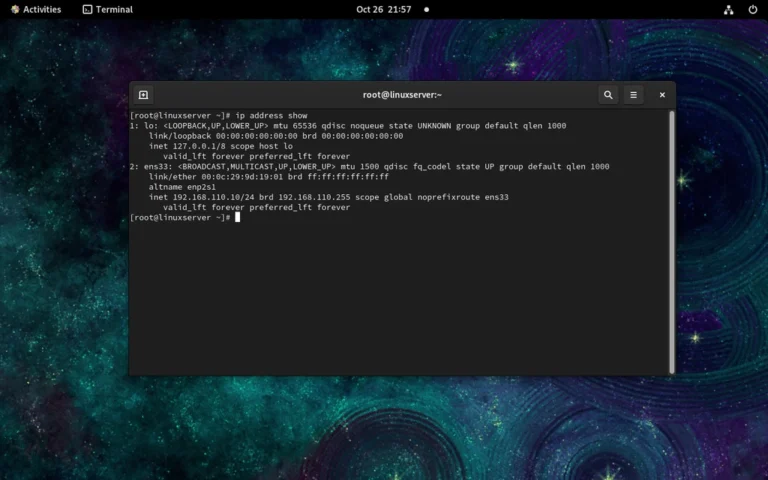Open a new terminal tab

[x=143, y=95]
